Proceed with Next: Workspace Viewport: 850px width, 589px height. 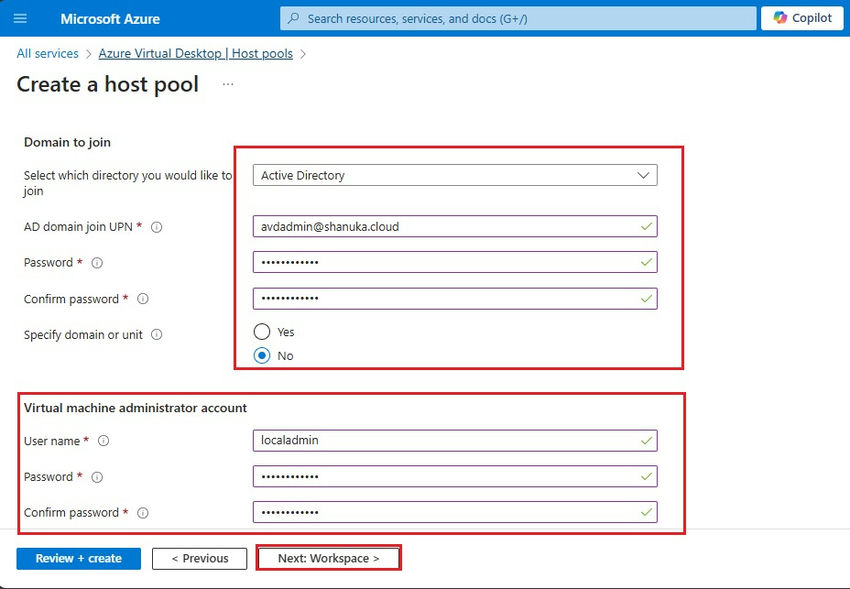point(328,558)
